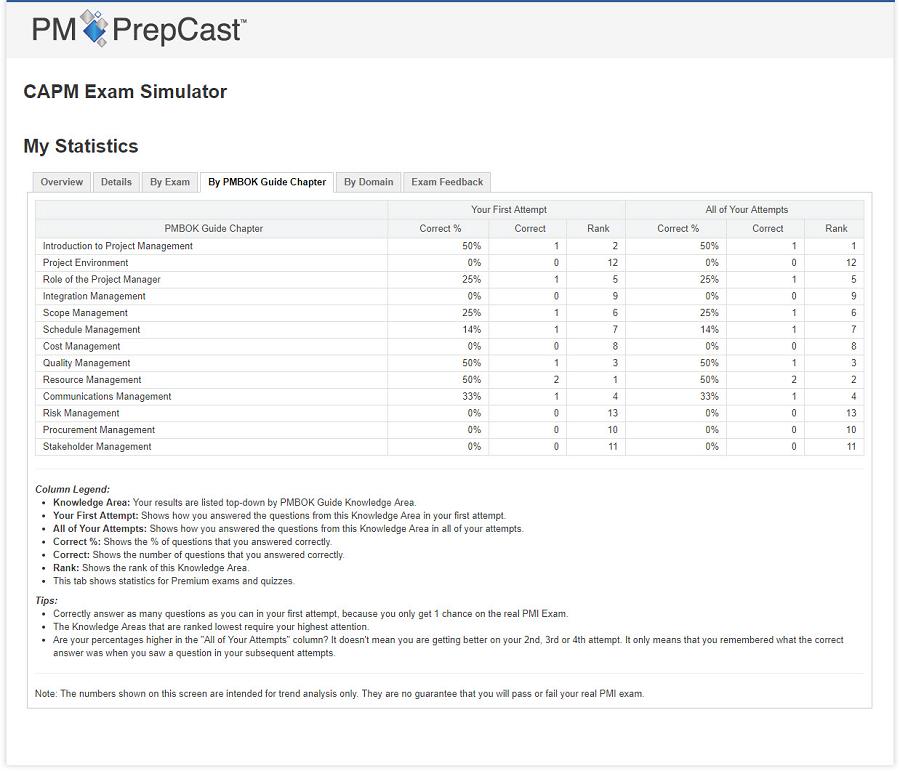Click the All of Your Attempts header
The image size is (900, 771).
click(x=746, y=210)
